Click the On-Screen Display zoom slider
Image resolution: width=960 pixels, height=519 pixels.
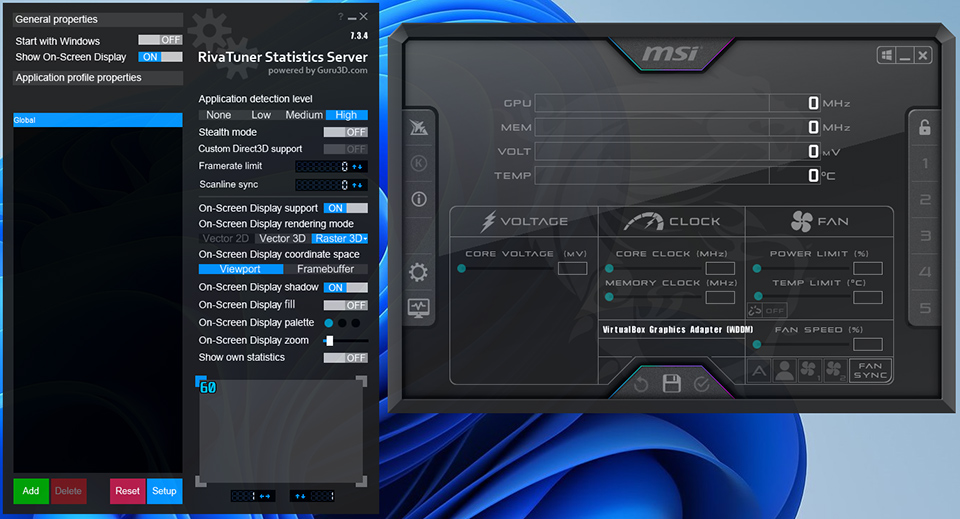point(345,341)
